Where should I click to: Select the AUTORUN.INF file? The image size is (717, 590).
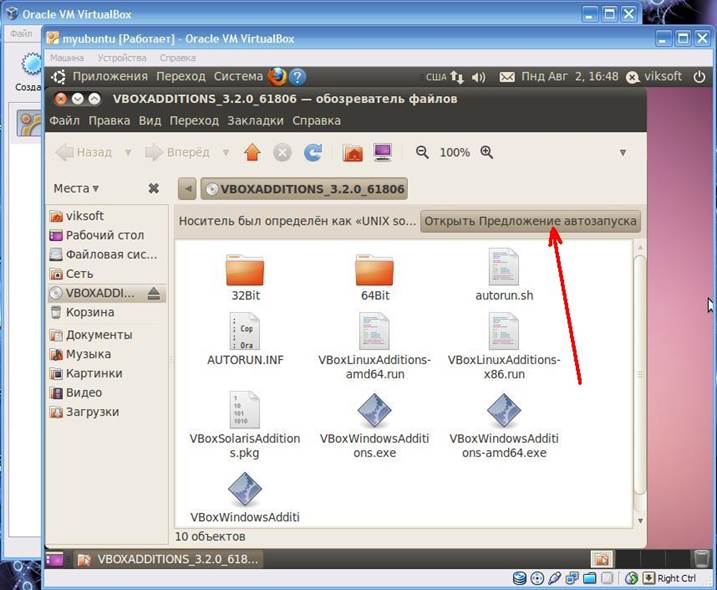click(x=245, y=339)
